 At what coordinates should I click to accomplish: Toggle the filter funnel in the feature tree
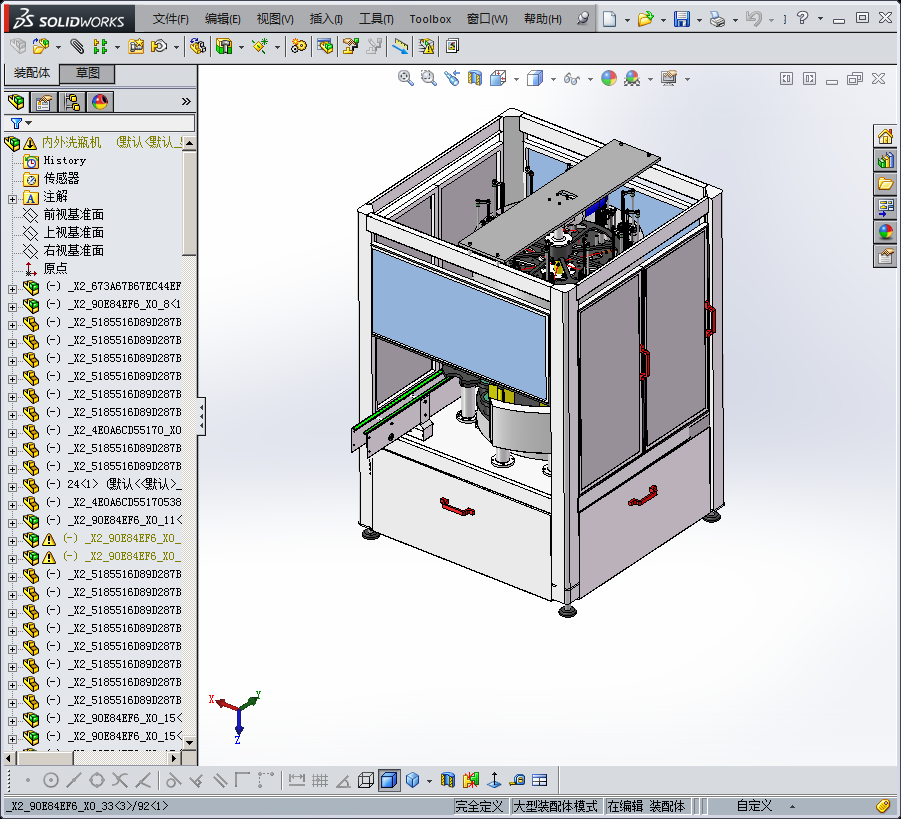tap(16, 123)
